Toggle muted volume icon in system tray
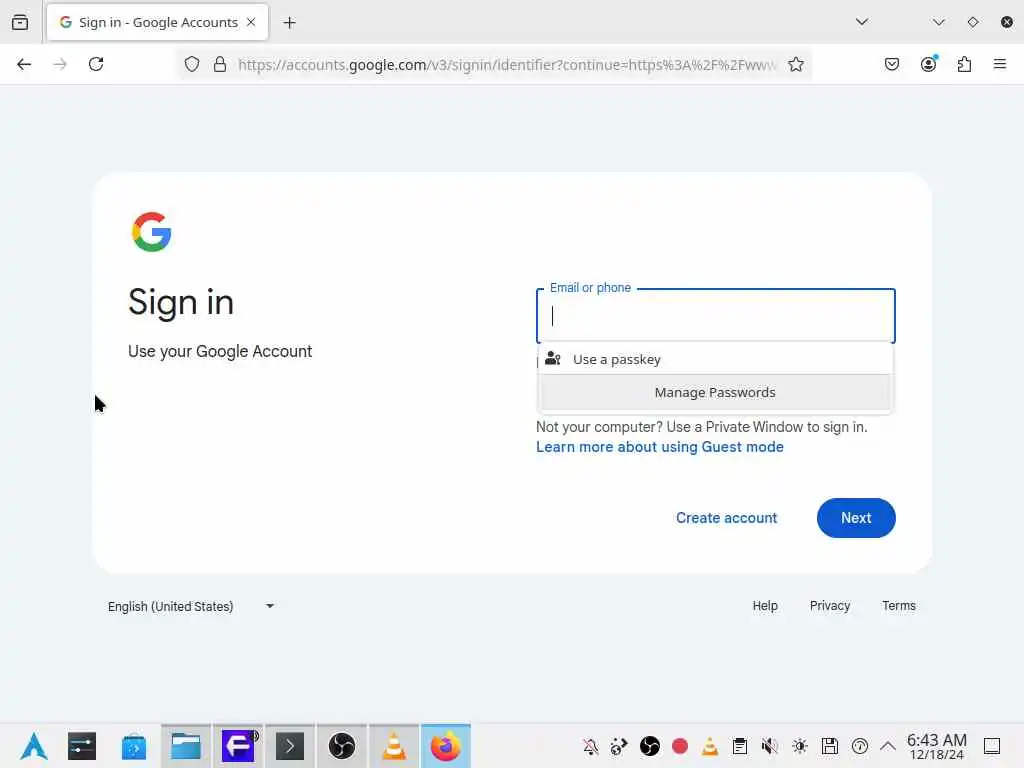 tap(769, 746)
